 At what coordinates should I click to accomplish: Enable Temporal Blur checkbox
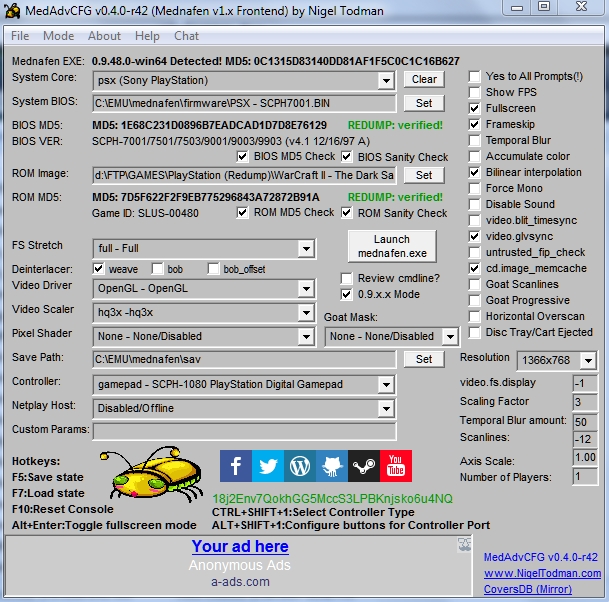coord(475,140)
